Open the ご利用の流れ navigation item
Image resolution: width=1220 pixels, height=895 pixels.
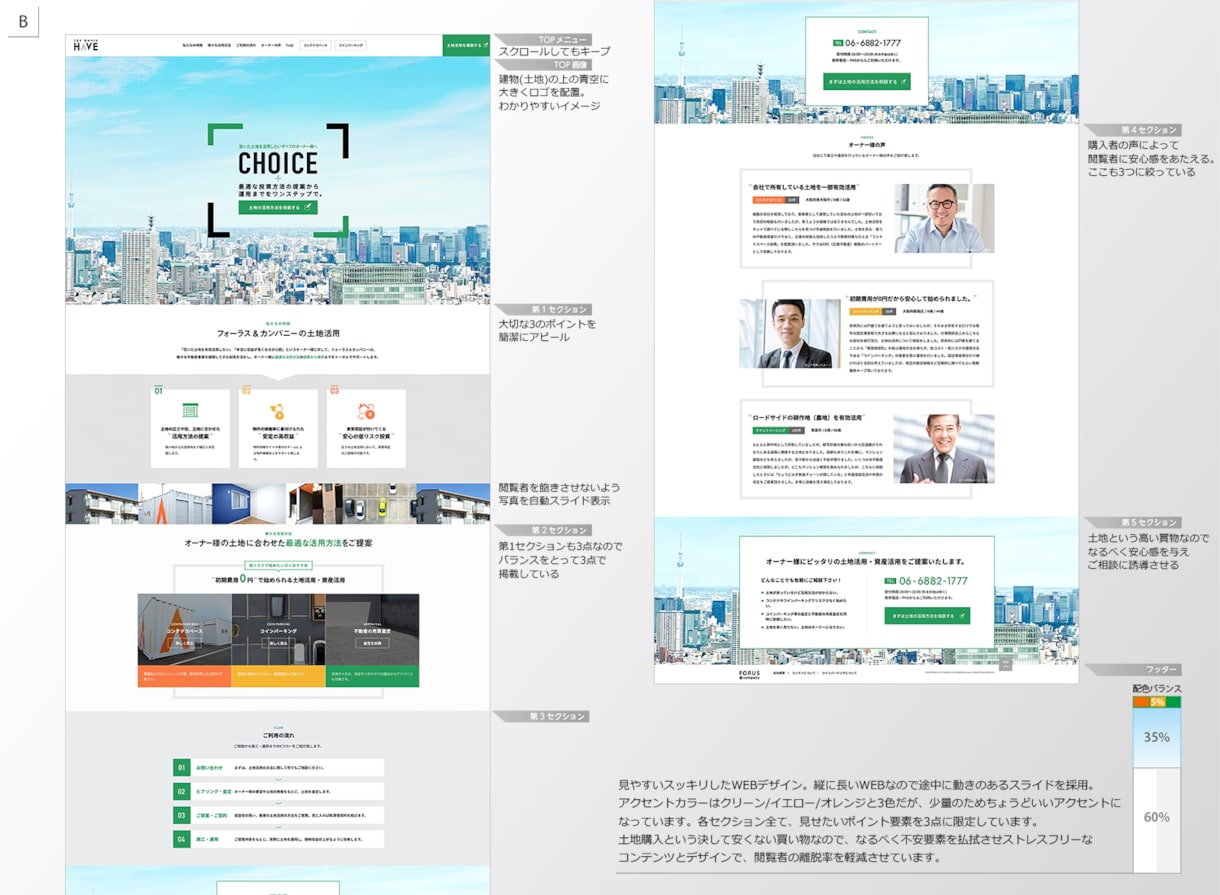244,46
